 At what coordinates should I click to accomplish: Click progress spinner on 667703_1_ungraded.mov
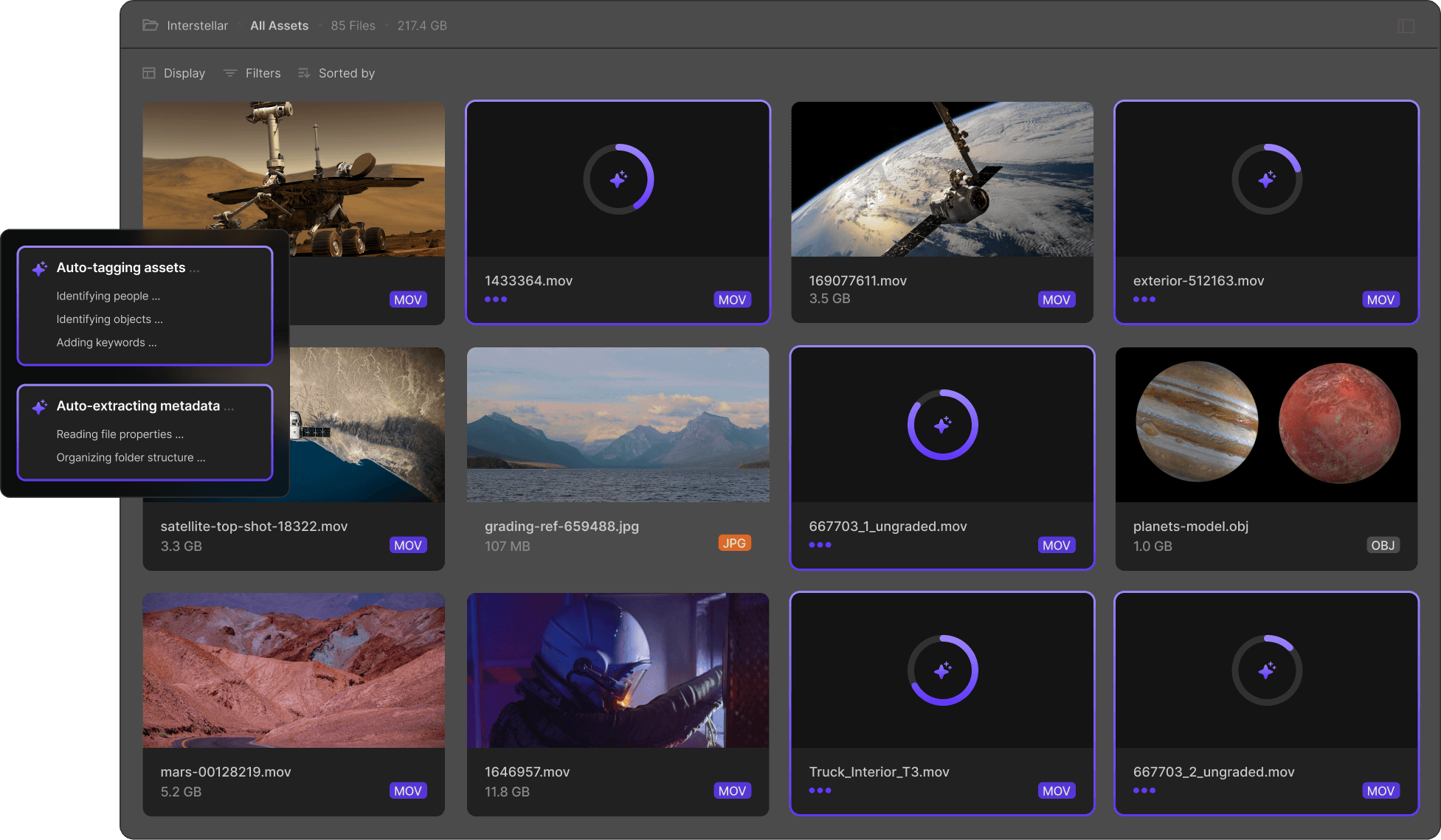pyautogui.click(x=942, y=425)
